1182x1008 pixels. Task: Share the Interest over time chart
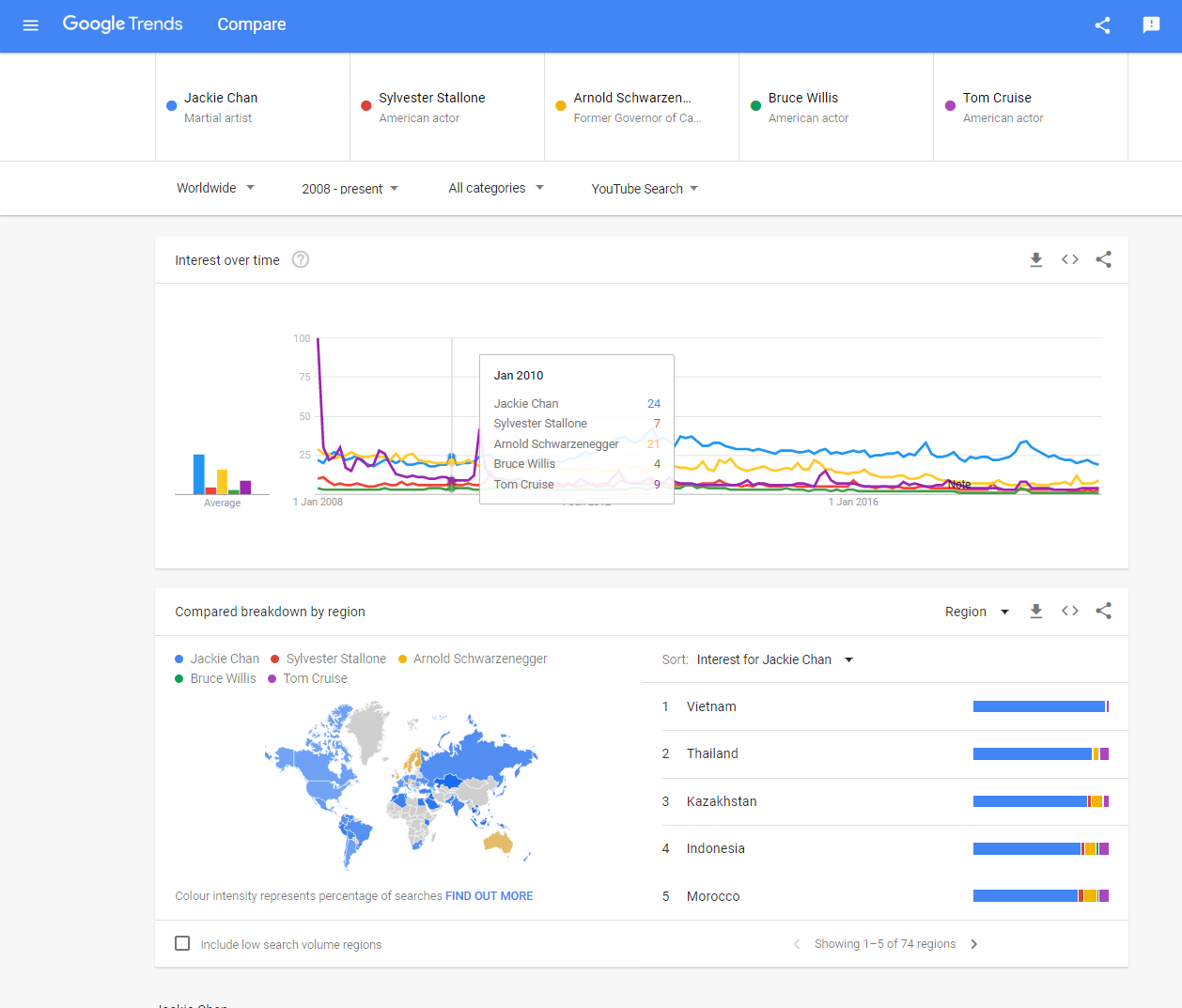(x=1104, y=259)
